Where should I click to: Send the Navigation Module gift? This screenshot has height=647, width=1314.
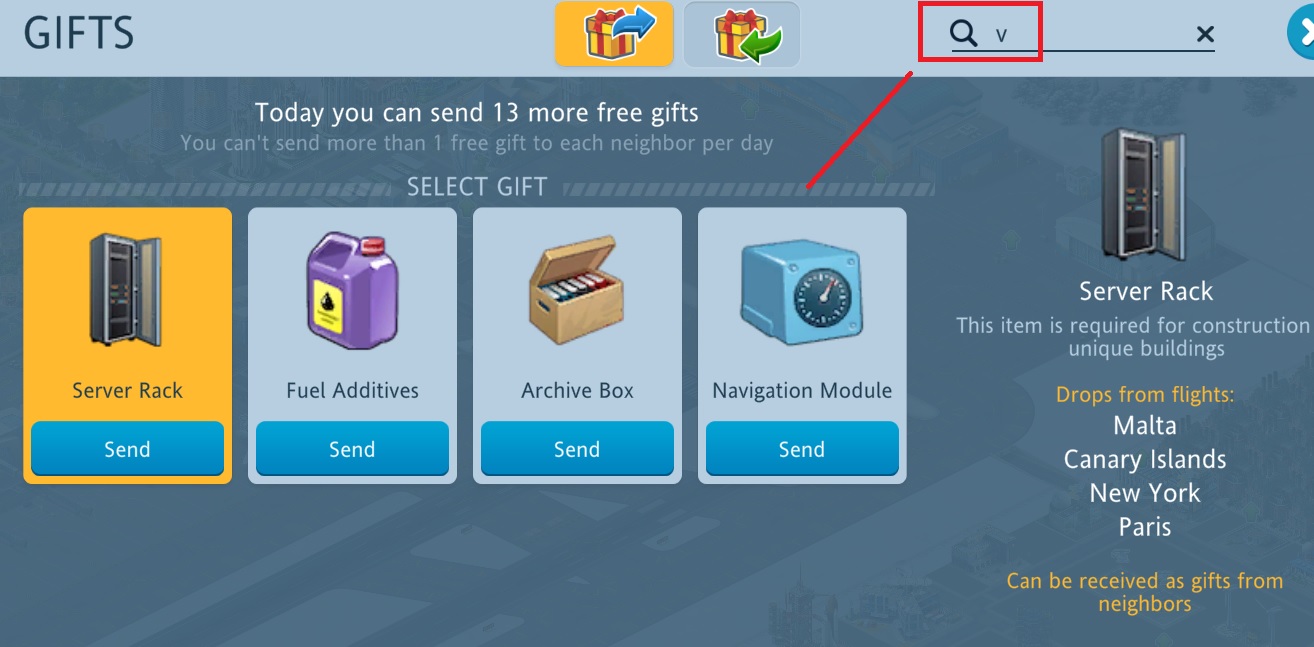(x=802, y=449)
